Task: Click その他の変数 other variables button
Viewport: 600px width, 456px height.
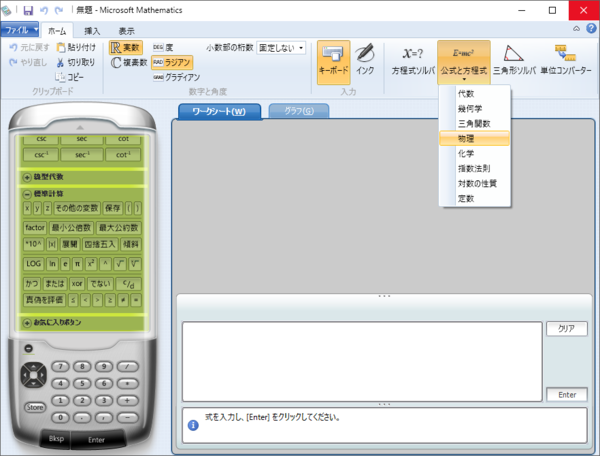Action: (77, 208)
